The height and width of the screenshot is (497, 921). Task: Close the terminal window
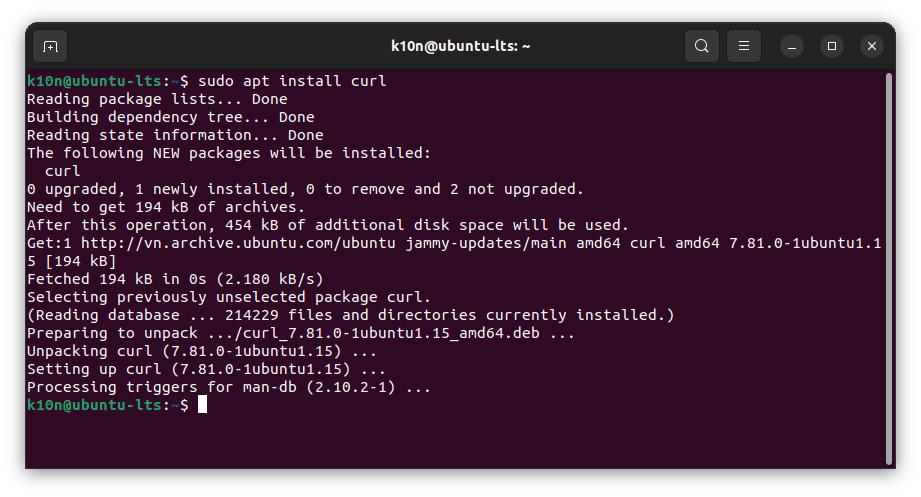tap(872, 46)
